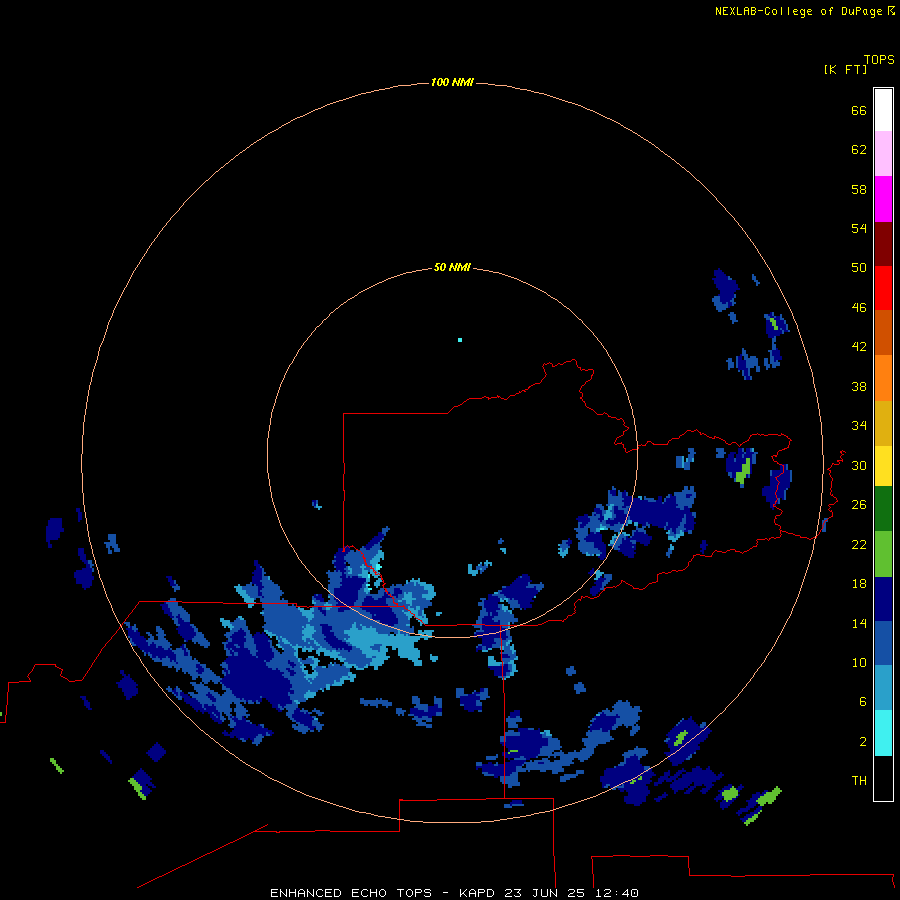Click the Enhanced Echo Tops KAPD caption
Viewport: 900px width, 900px height.
[454, 893]
